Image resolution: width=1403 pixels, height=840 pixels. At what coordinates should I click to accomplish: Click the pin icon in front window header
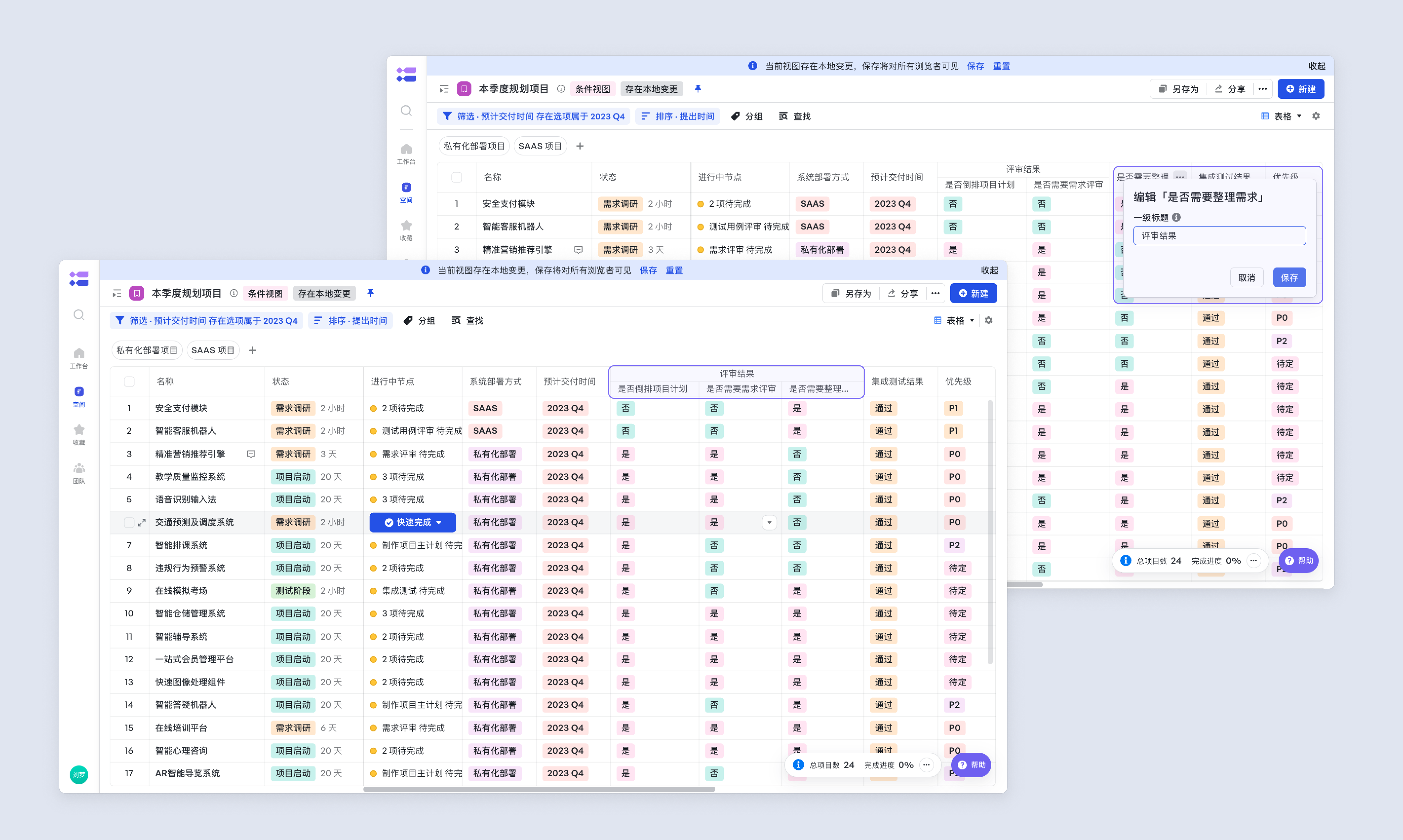pos(370,293)
